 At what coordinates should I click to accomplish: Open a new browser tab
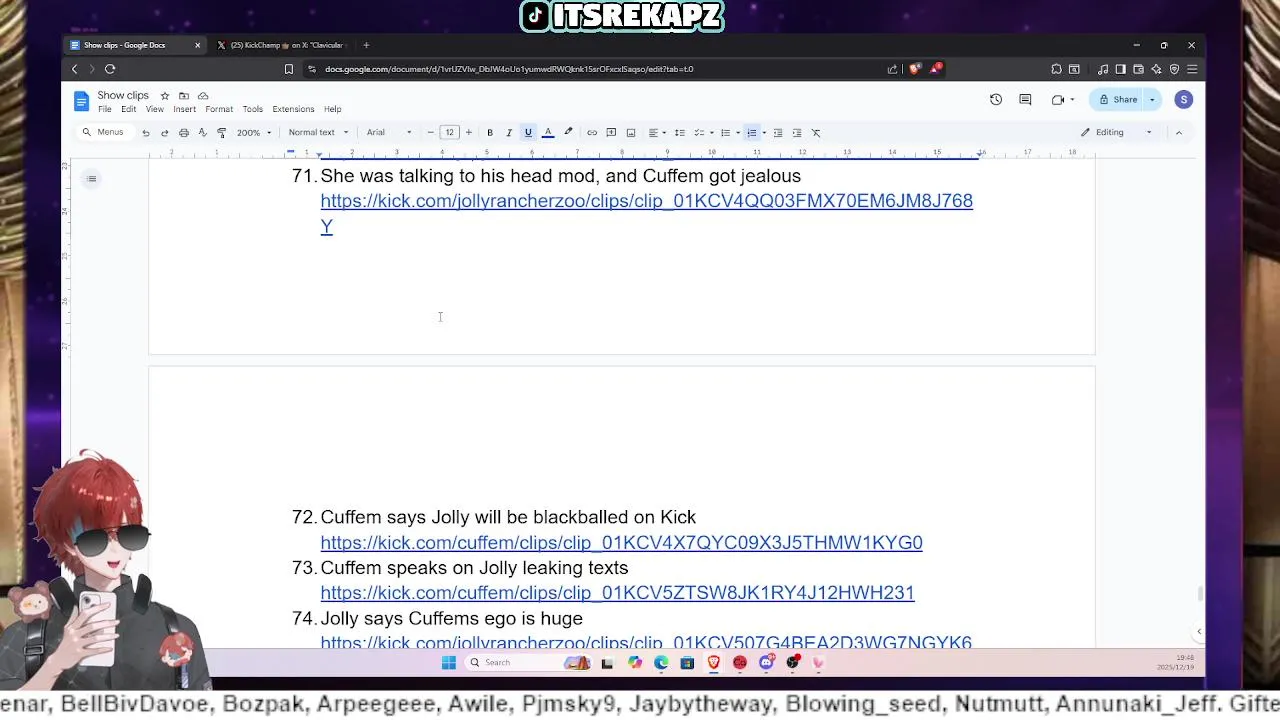[x=366, y=45]
